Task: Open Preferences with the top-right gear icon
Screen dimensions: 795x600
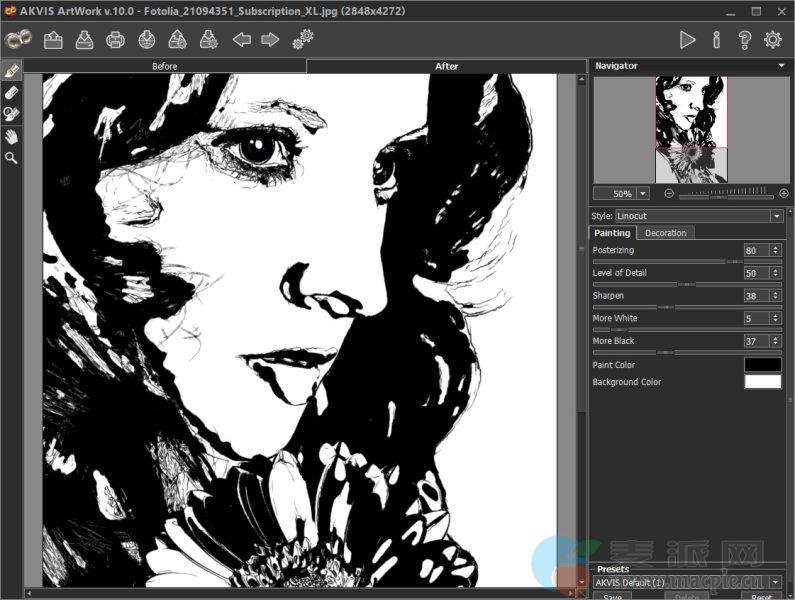Action: (x=773, y=40)
